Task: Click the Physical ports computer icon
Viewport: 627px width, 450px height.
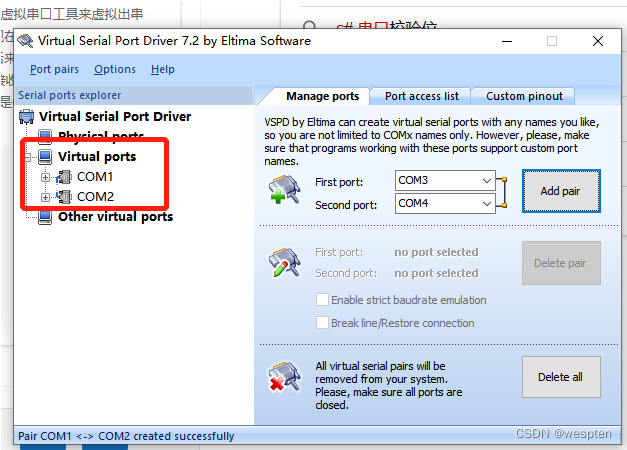Action: click(x=45, y=136)
